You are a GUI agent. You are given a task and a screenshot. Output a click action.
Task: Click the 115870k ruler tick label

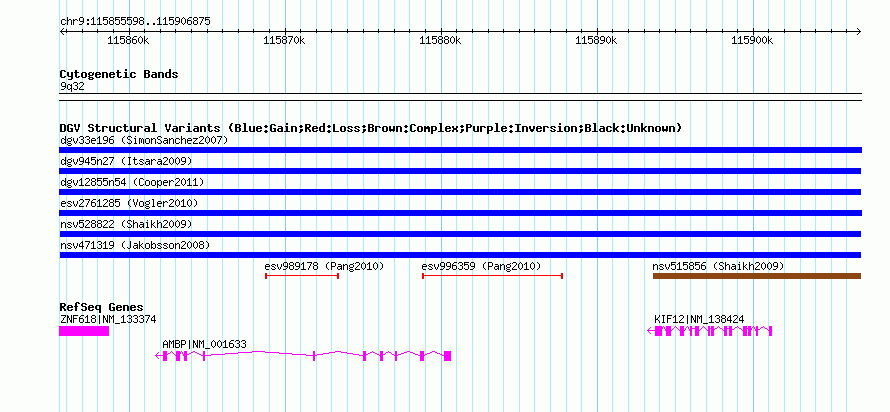tap(284, 41)
